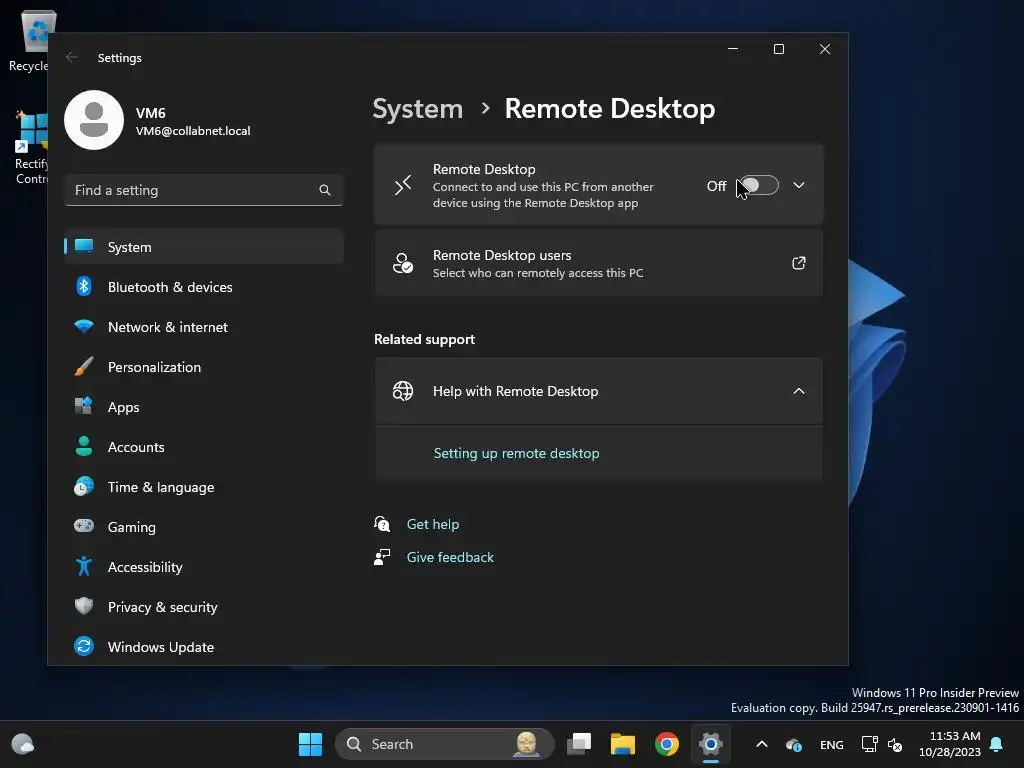Collapse the Help with Remote Desktop section
Viewport: 1024px width, 768px height.
click(x=799, y=391)
